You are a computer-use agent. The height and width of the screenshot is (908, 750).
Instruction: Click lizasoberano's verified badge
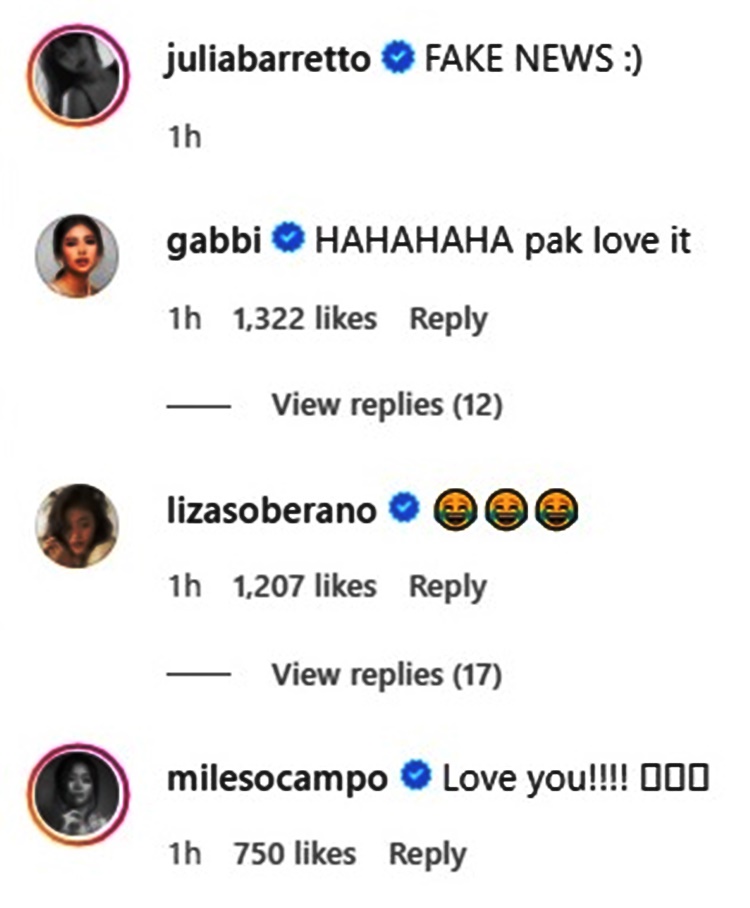click(404, 508)
